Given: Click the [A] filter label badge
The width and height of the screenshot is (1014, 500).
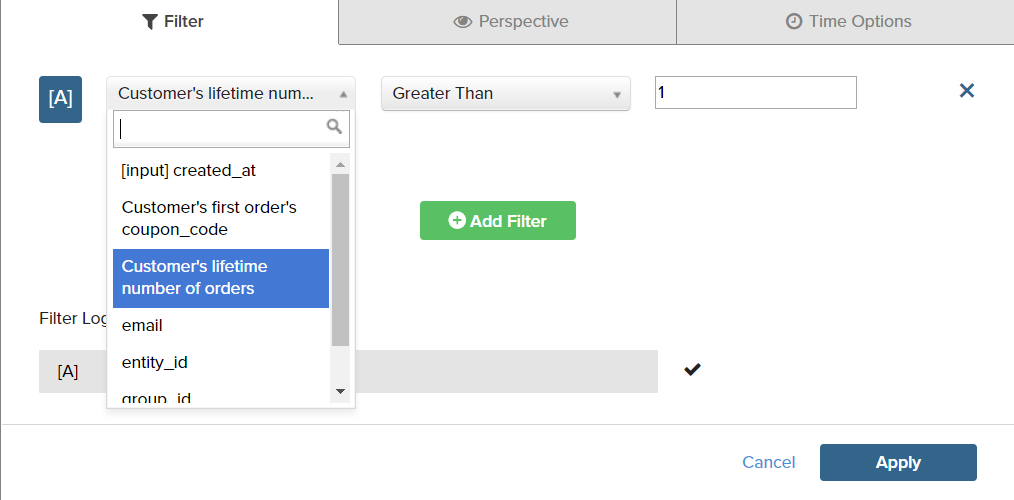Looking at the screenshot, I should click(x=60, y=99).
